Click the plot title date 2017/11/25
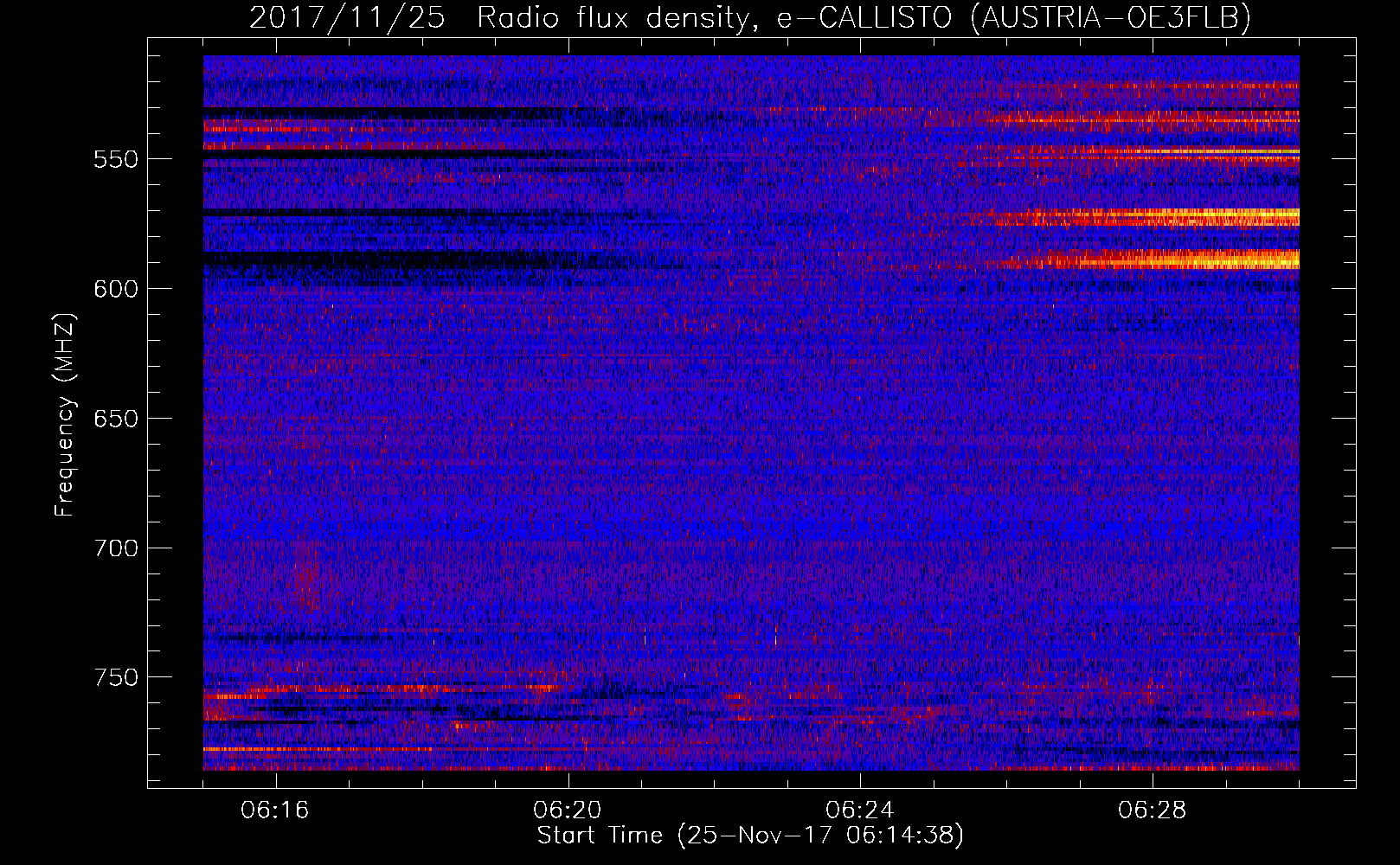Screen dimensions: 1400x865 click(347, 17)
